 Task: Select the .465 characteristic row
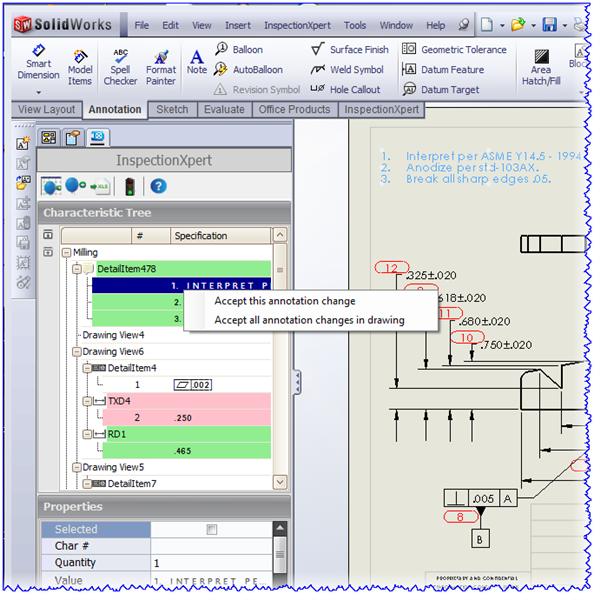click(x=187, y=451)
